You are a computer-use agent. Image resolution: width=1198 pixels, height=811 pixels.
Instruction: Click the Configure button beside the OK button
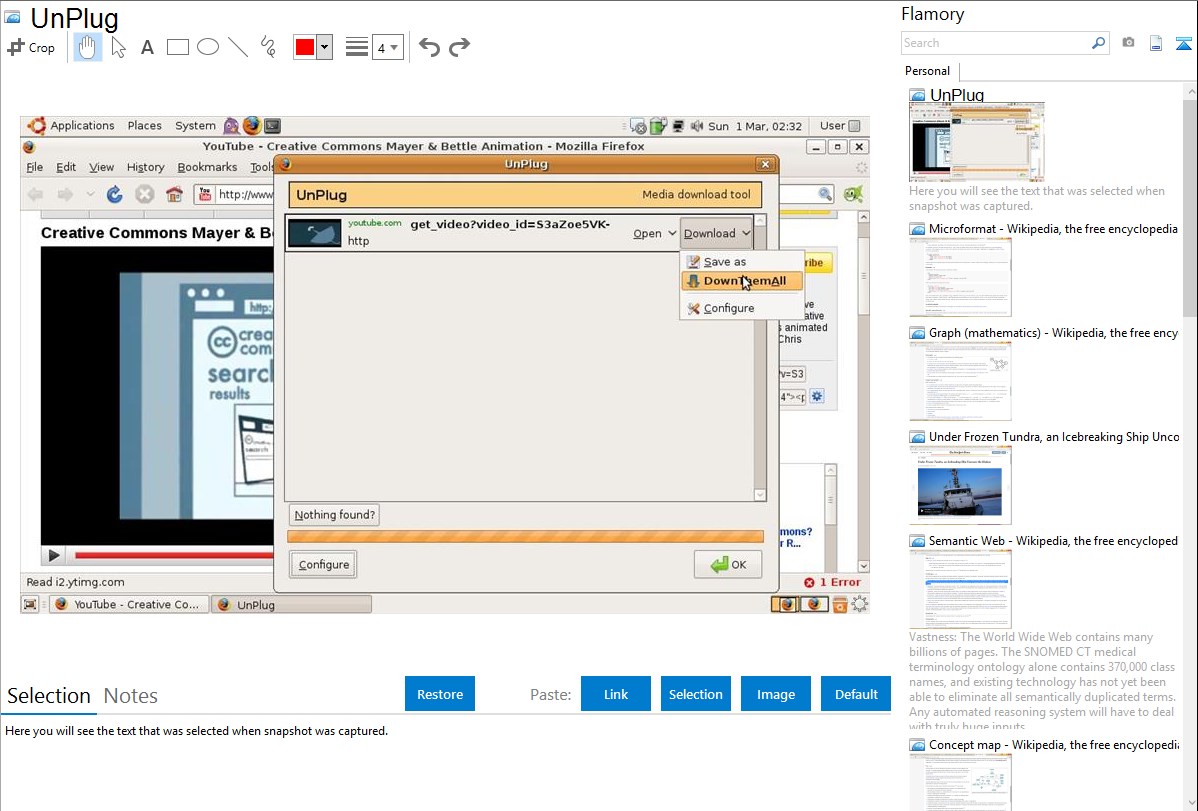[x=323, y=564]
